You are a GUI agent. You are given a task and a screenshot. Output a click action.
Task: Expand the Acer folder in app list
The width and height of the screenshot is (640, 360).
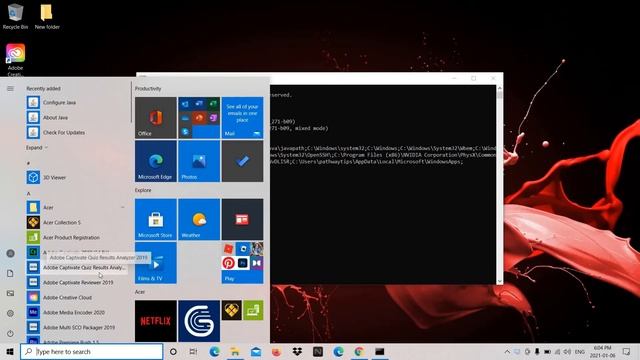(x=78, y=207)
